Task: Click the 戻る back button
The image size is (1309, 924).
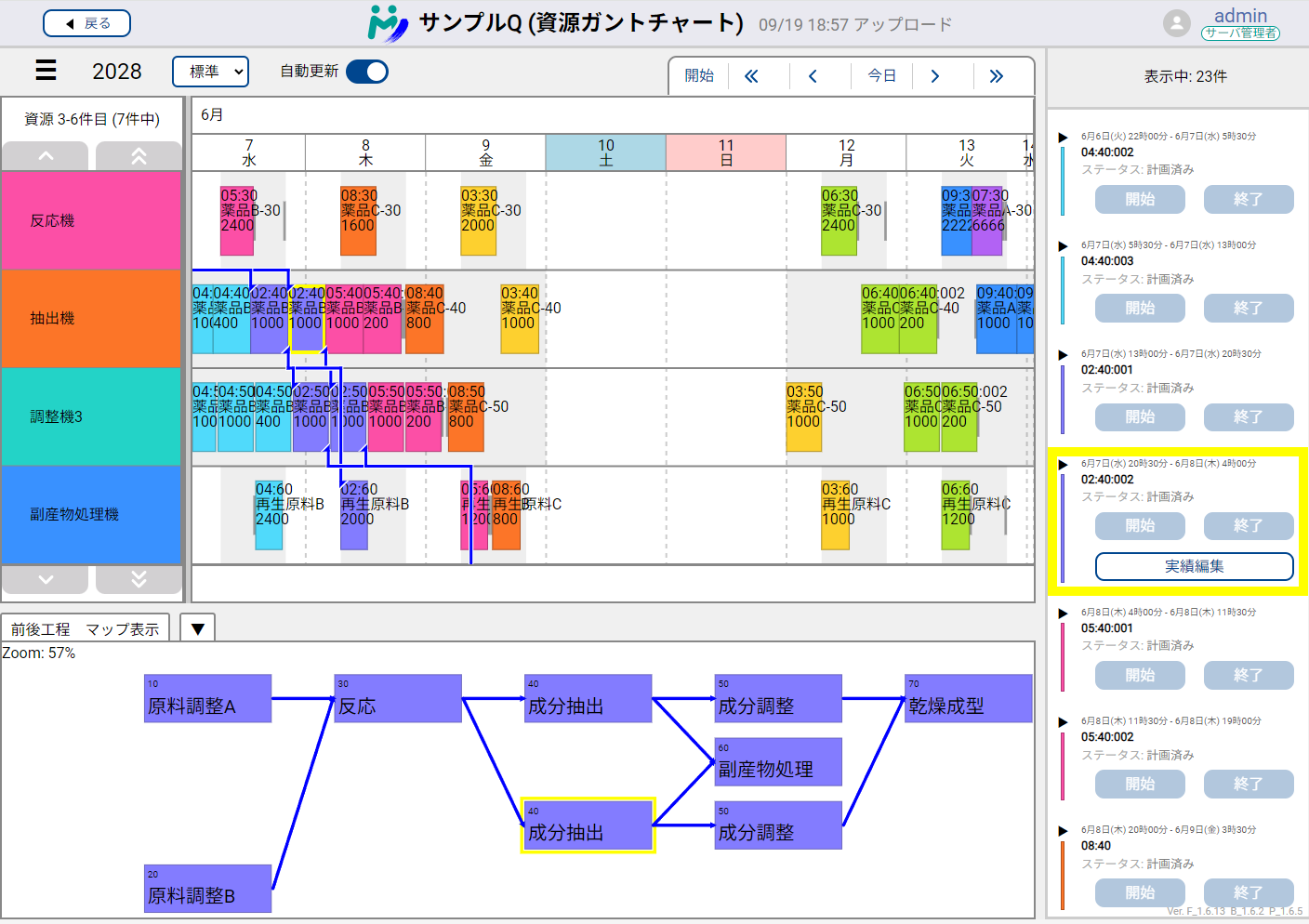Action: [87, 23]
